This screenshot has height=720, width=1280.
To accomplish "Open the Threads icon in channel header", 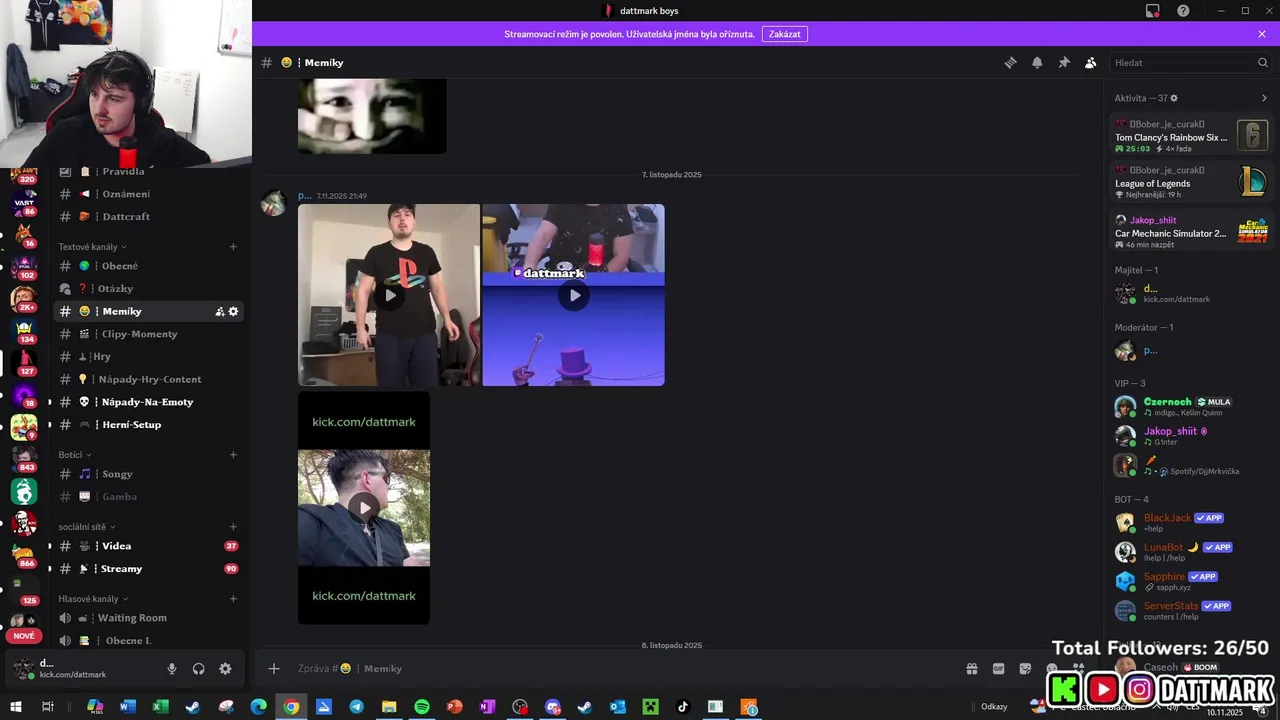I will coord(1010,62).
